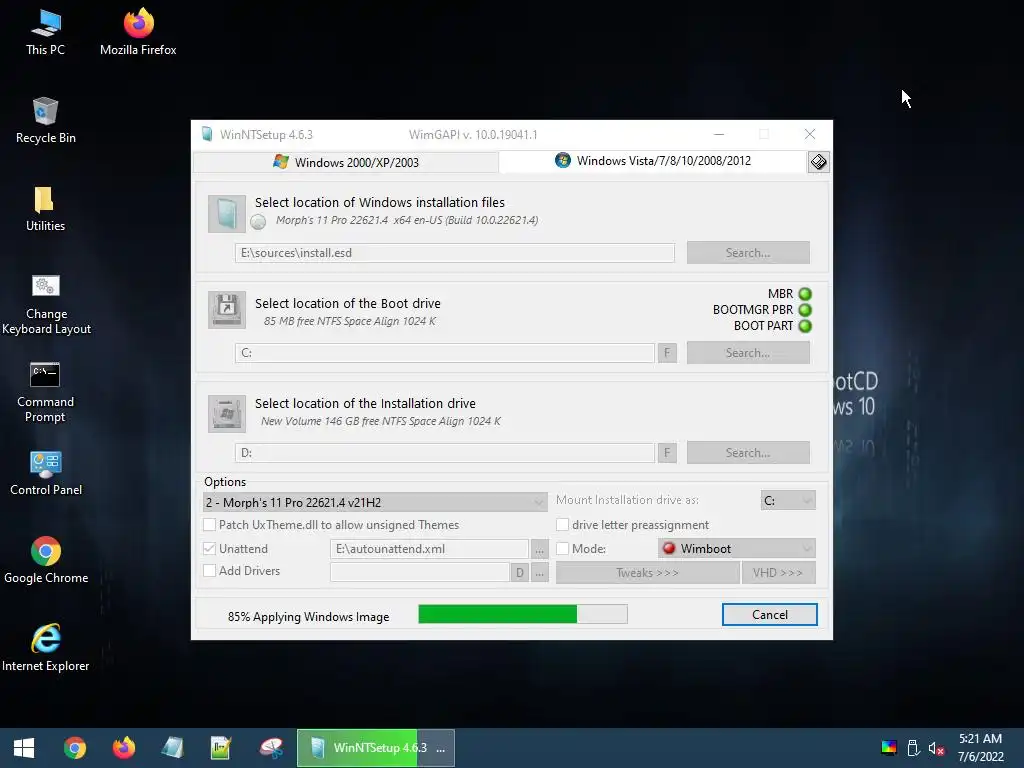Click the notepad-with-pencil taskbar icon
The image size is (1024, 768).
[221, 748]
